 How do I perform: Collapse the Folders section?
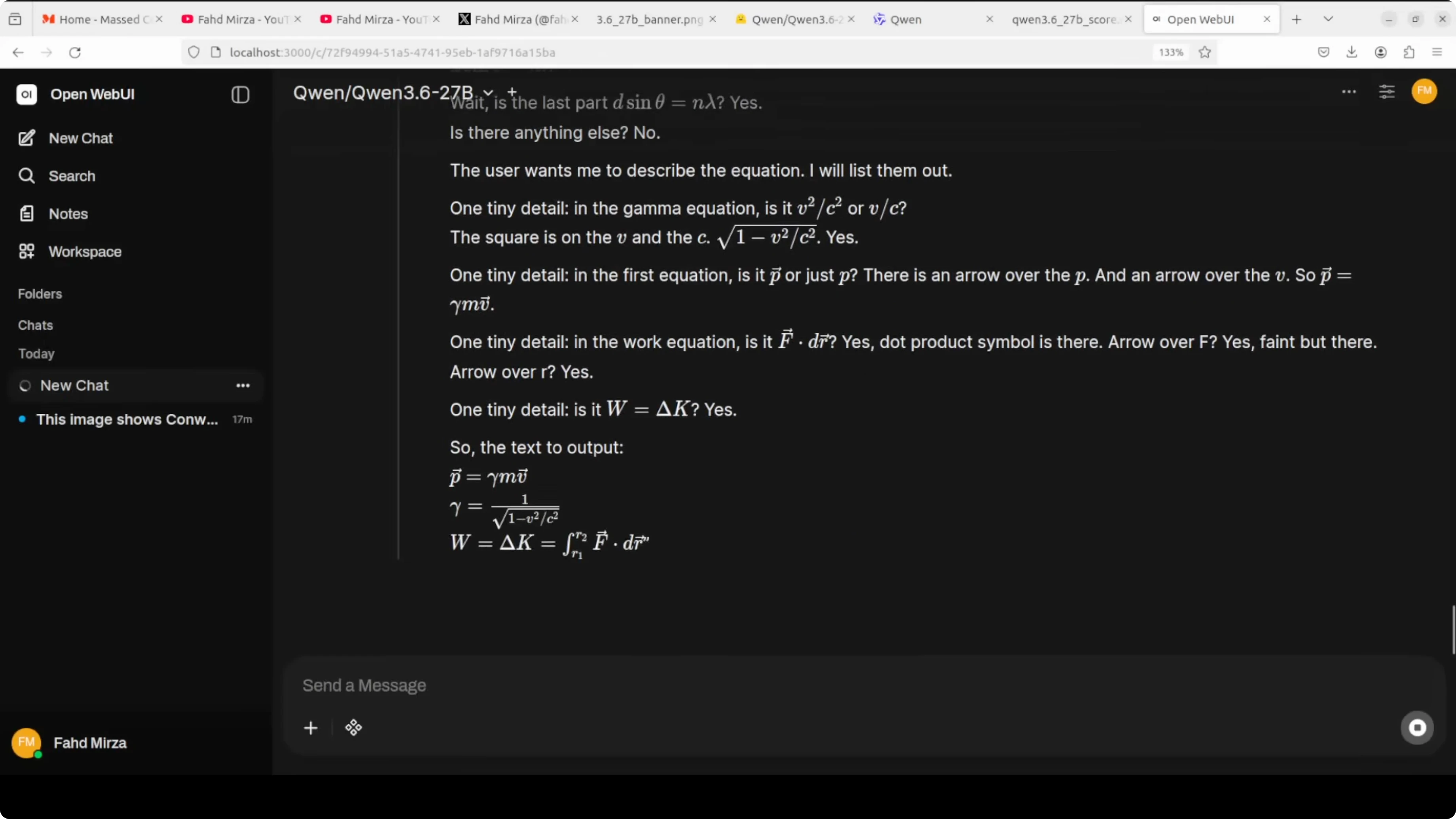[40, 294]
